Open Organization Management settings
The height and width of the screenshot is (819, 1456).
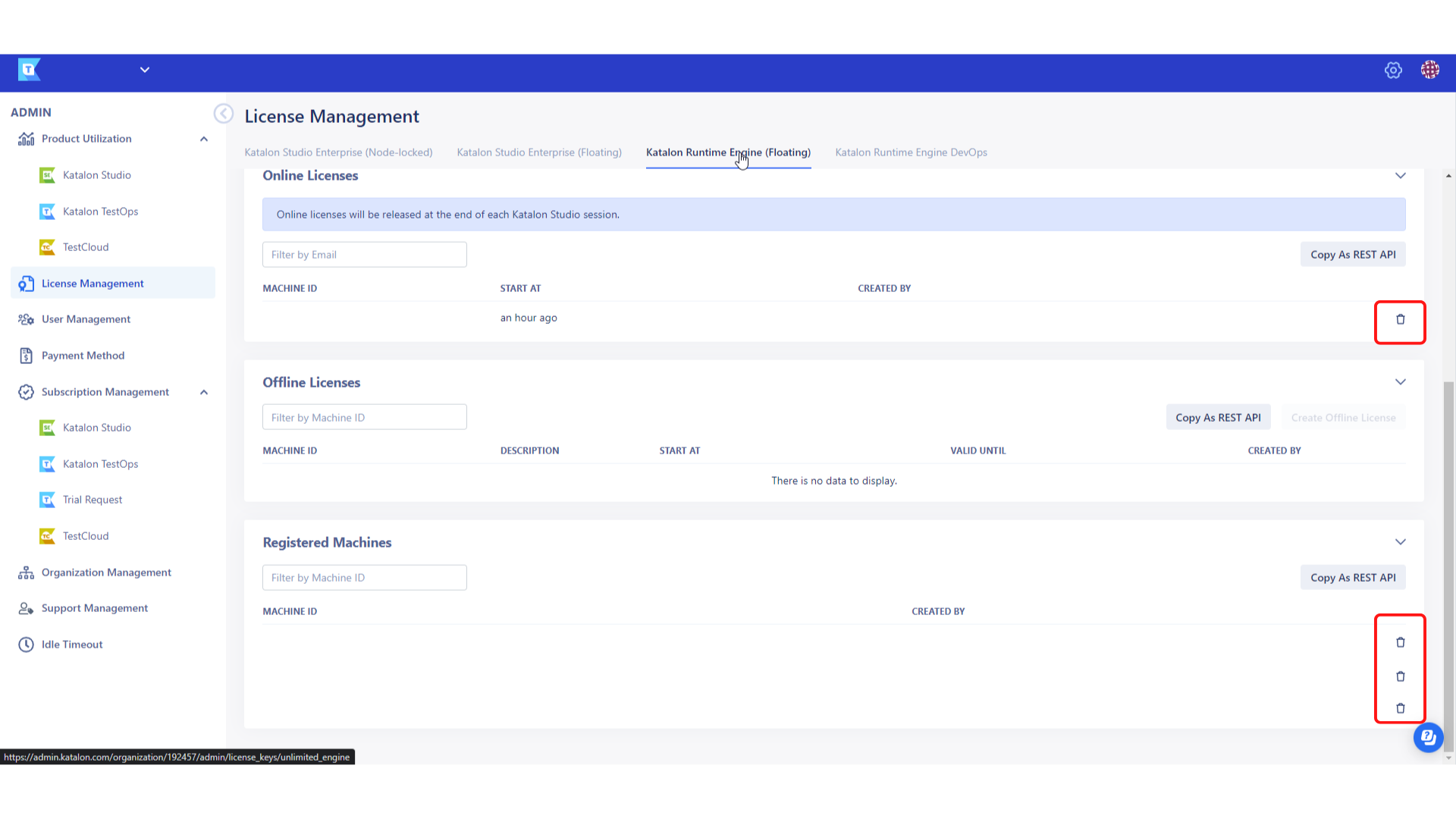(x=106, y=572)
